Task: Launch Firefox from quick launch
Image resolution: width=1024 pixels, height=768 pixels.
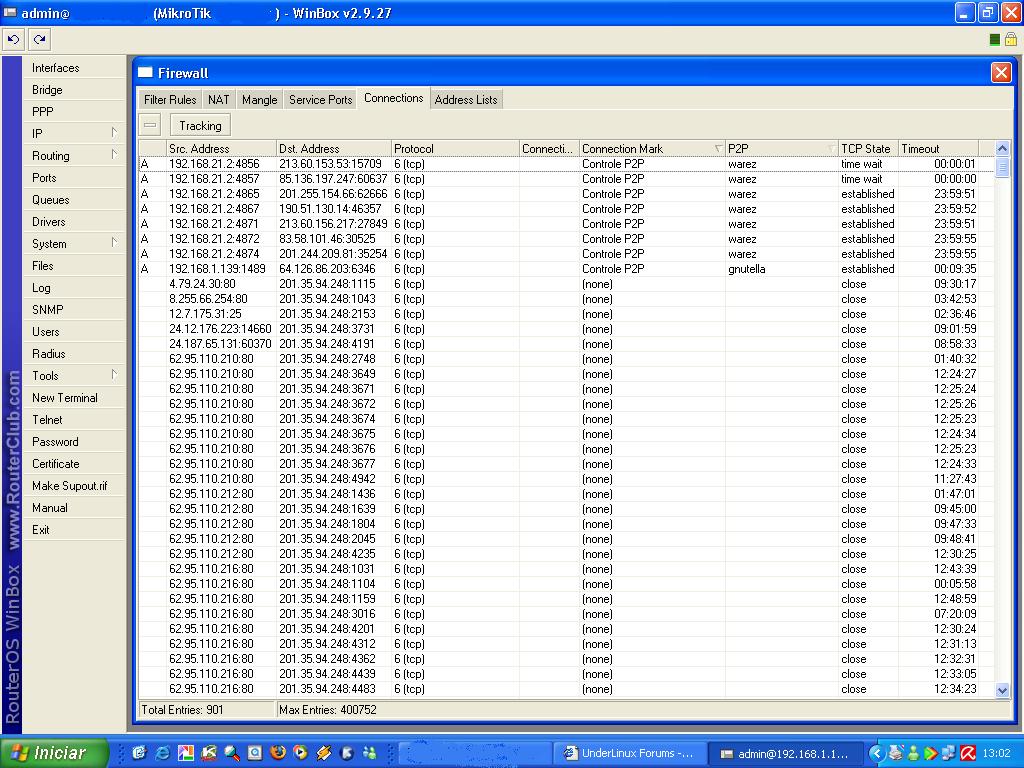Action: (x=278, y=753)
